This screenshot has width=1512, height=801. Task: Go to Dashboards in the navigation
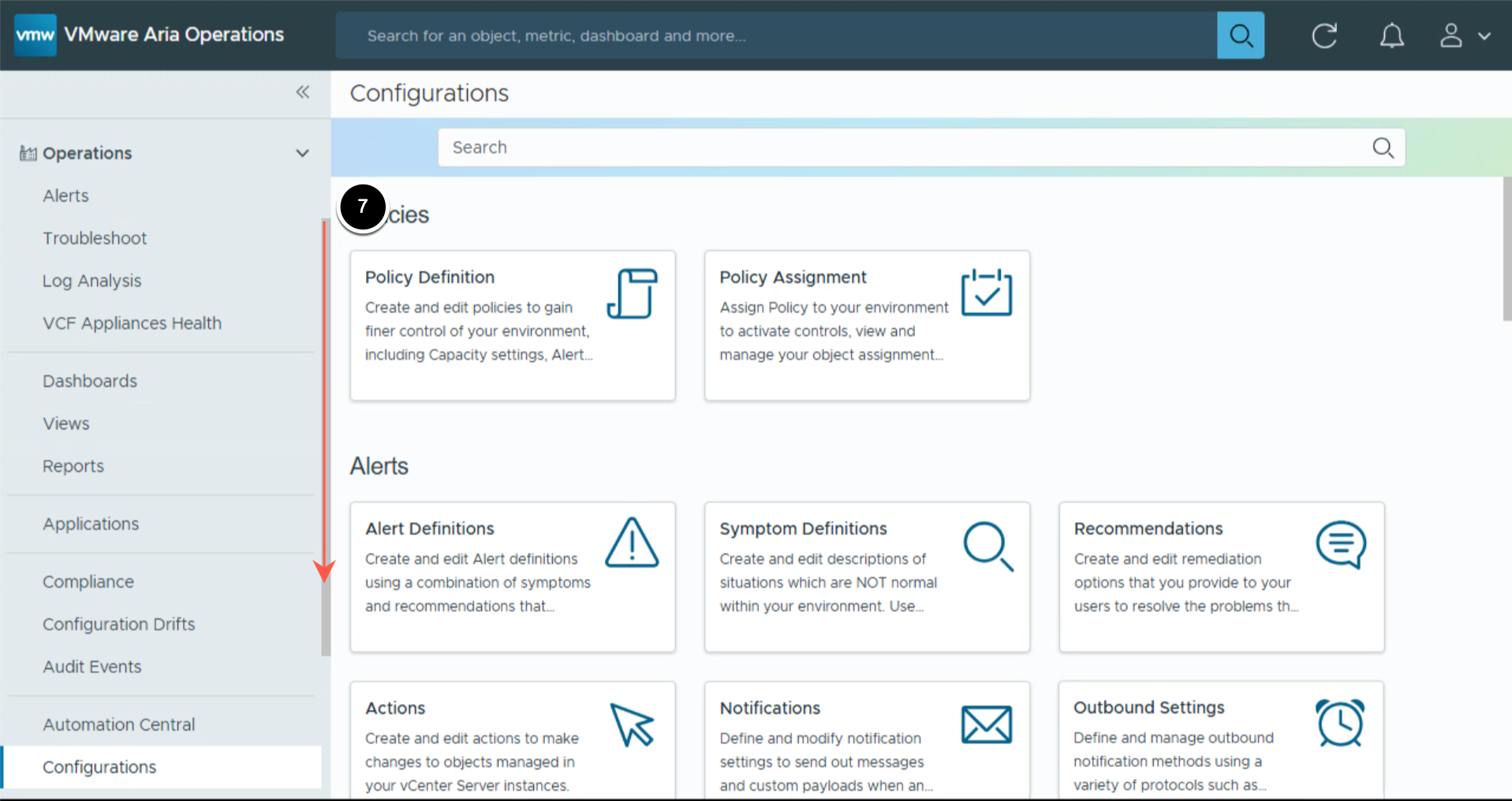click(90, 381)
